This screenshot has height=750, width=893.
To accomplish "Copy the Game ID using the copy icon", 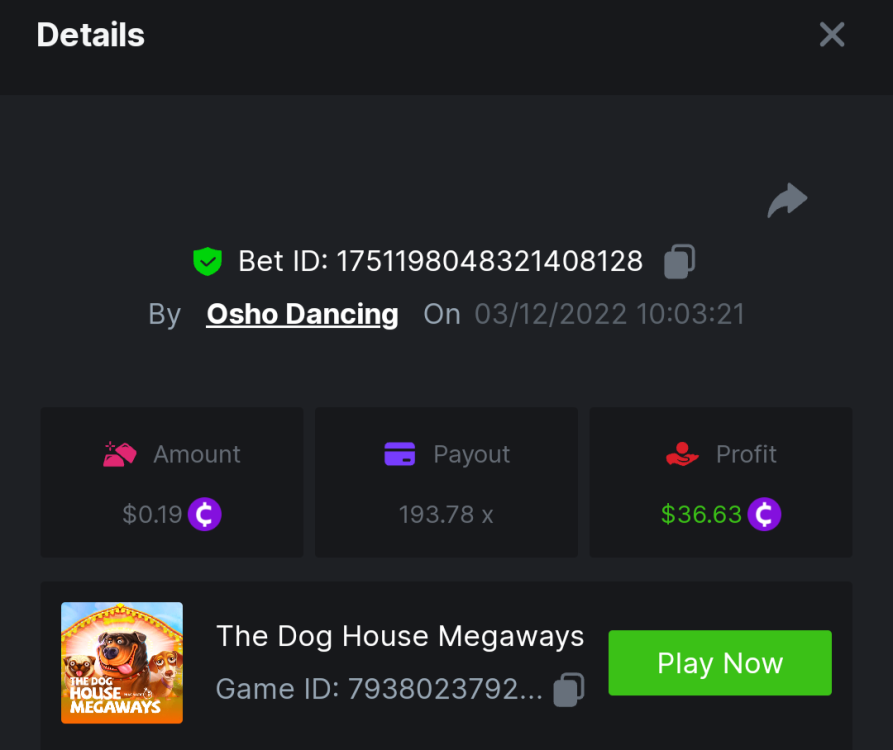I will pos(569,689).
